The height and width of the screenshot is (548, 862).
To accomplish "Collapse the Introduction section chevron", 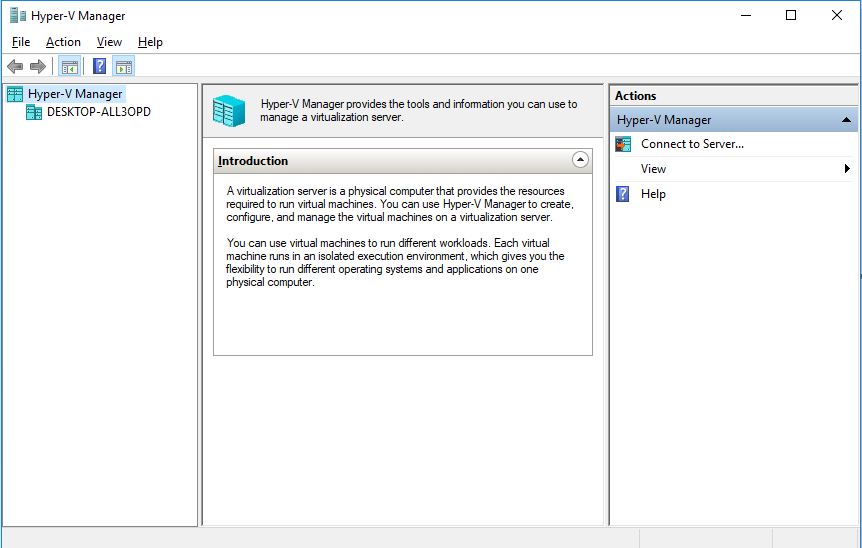I will 580,160.
